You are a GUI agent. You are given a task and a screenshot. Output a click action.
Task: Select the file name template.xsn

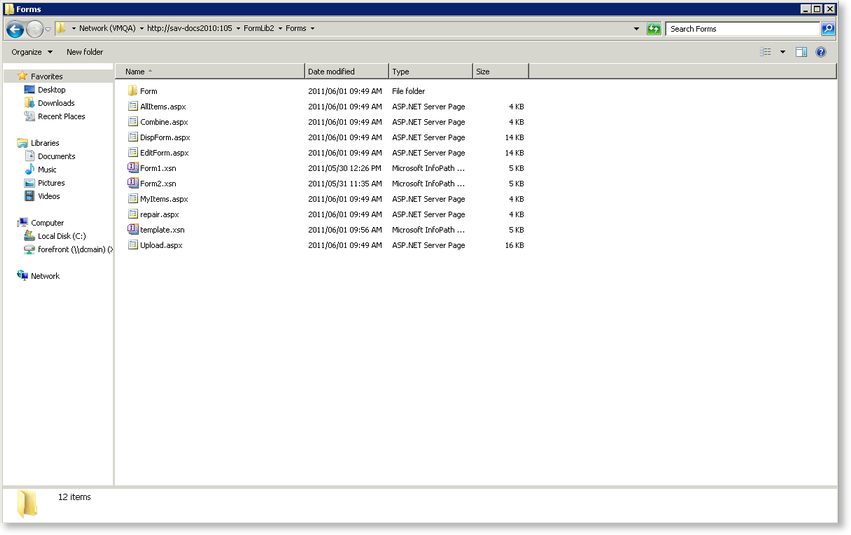click(162, 230)
